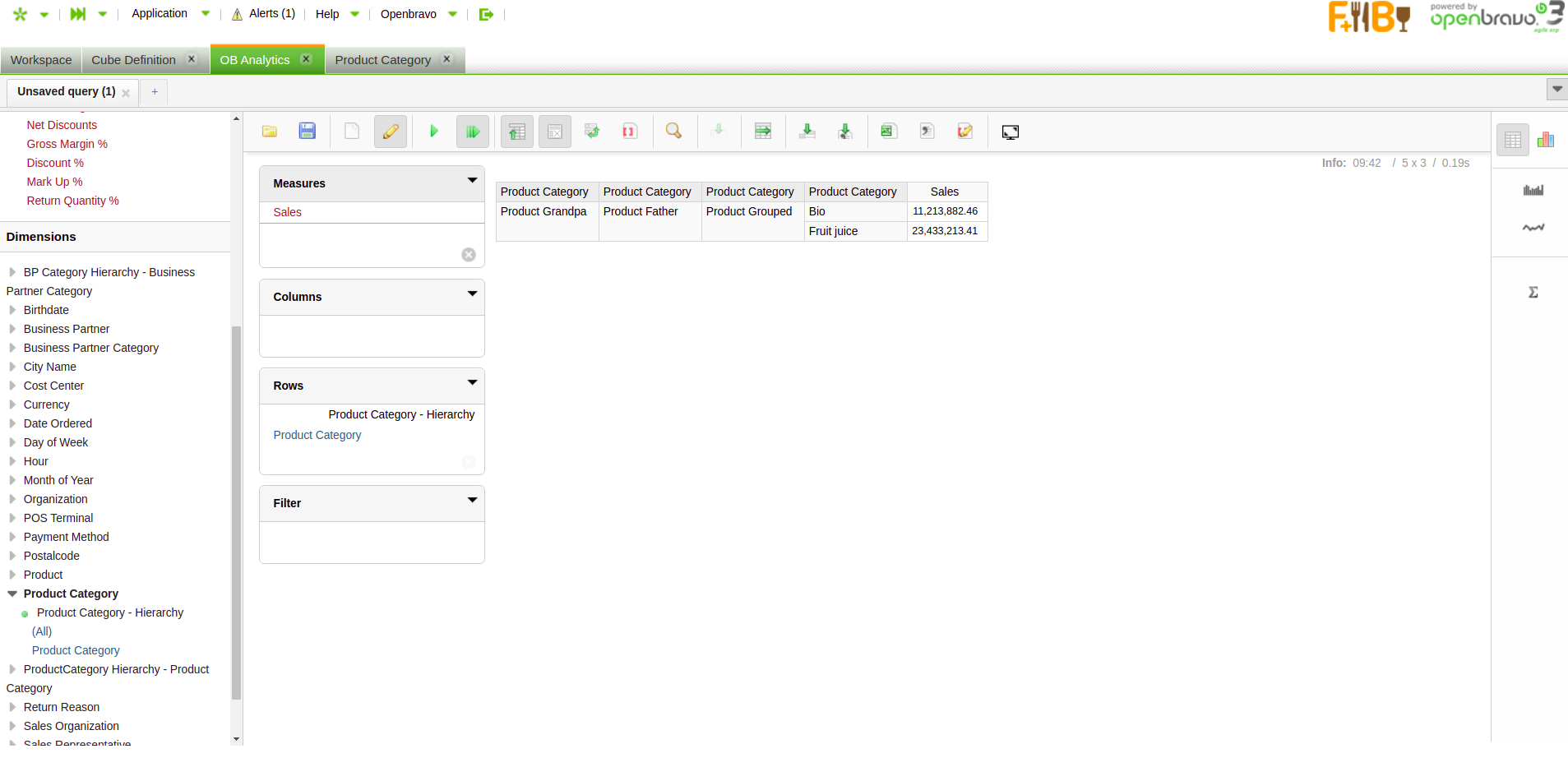Click the left panel vertical scrollbar
The image size is (1568, 781).
[x=236, y=510]
